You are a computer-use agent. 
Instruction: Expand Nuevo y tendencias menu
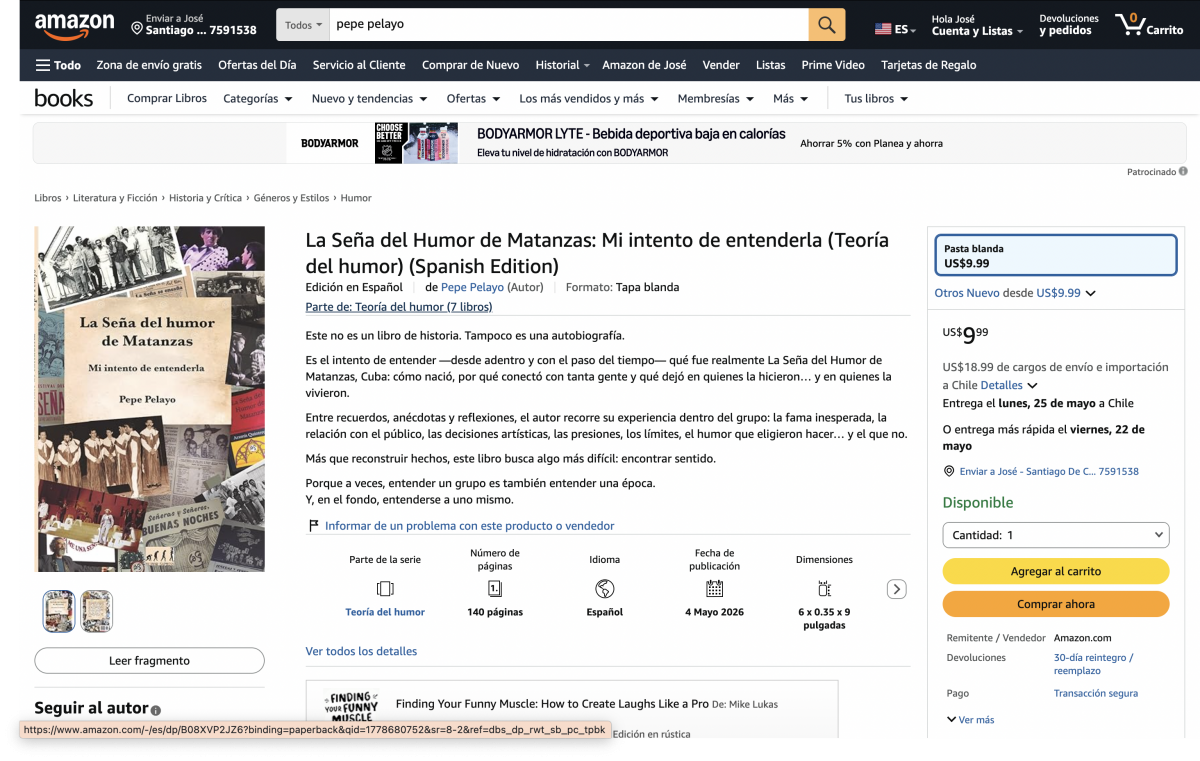pos(369,99)
